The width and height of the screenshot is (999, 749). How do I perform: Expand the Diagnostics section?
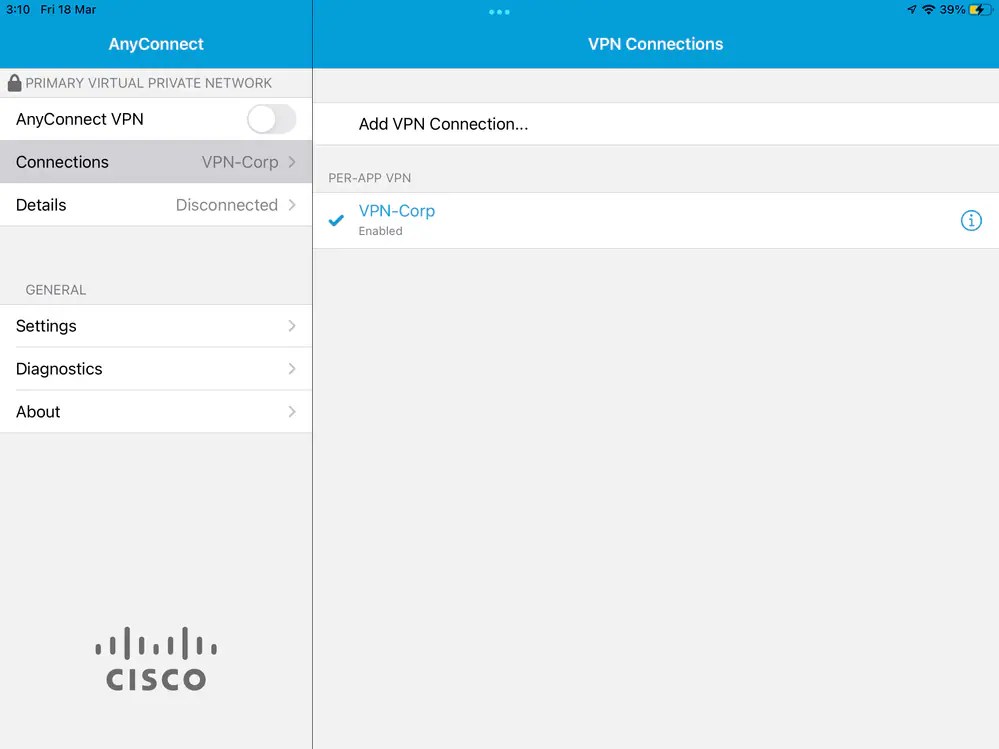[155, 369]
